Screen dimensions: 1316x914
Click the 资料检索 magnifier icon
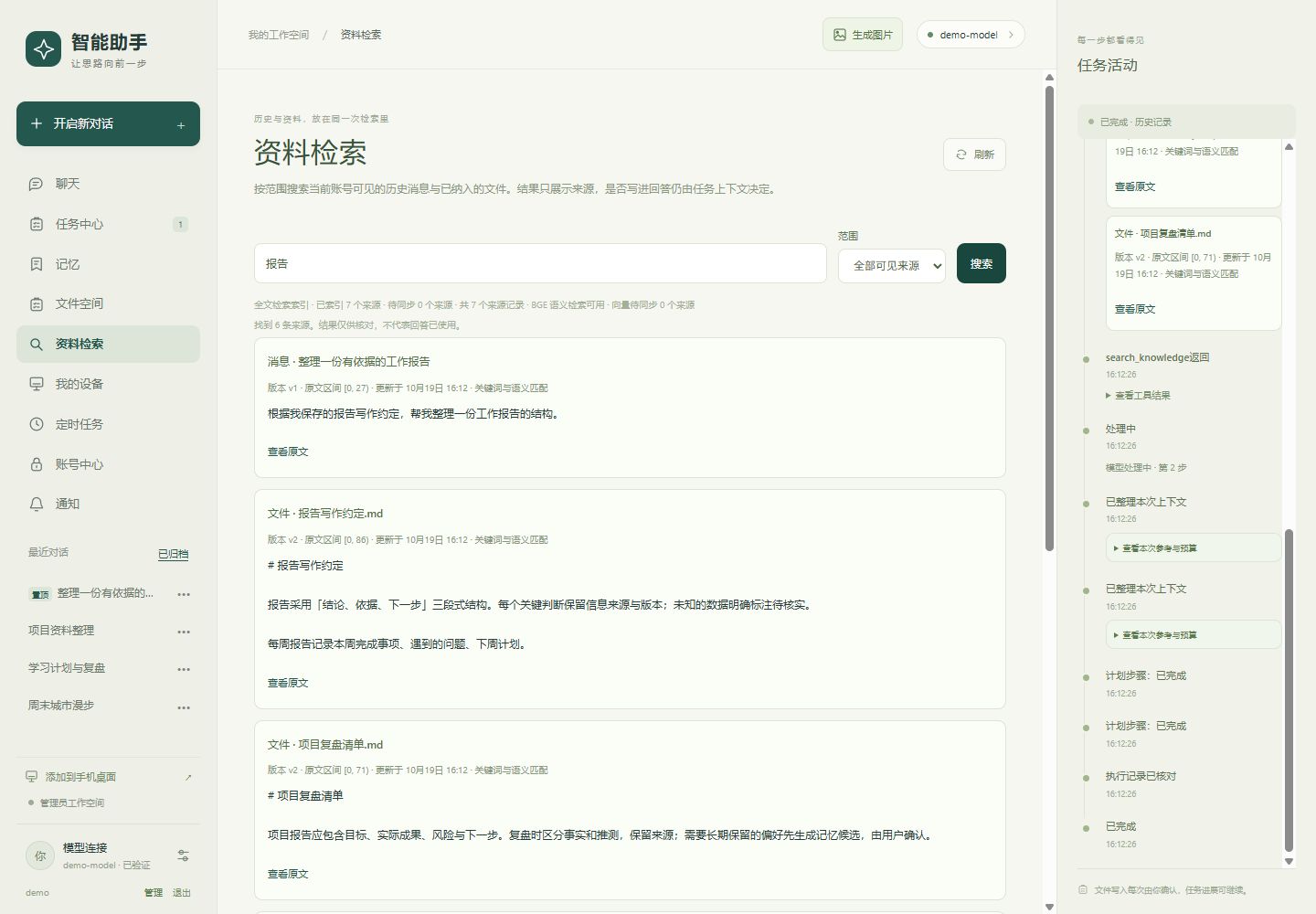(37, 345)
